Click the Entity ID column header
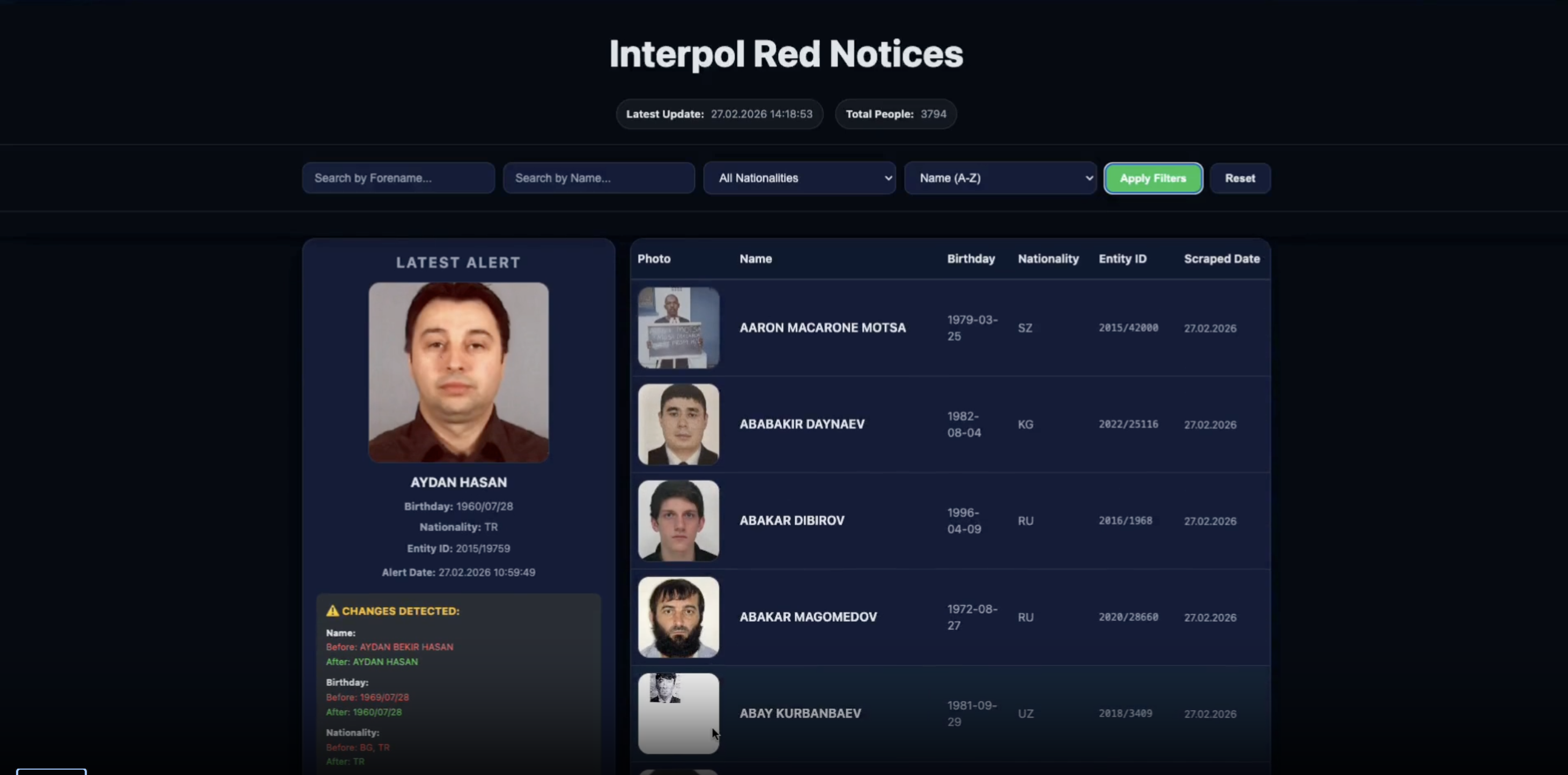 tap(1122, 258)
